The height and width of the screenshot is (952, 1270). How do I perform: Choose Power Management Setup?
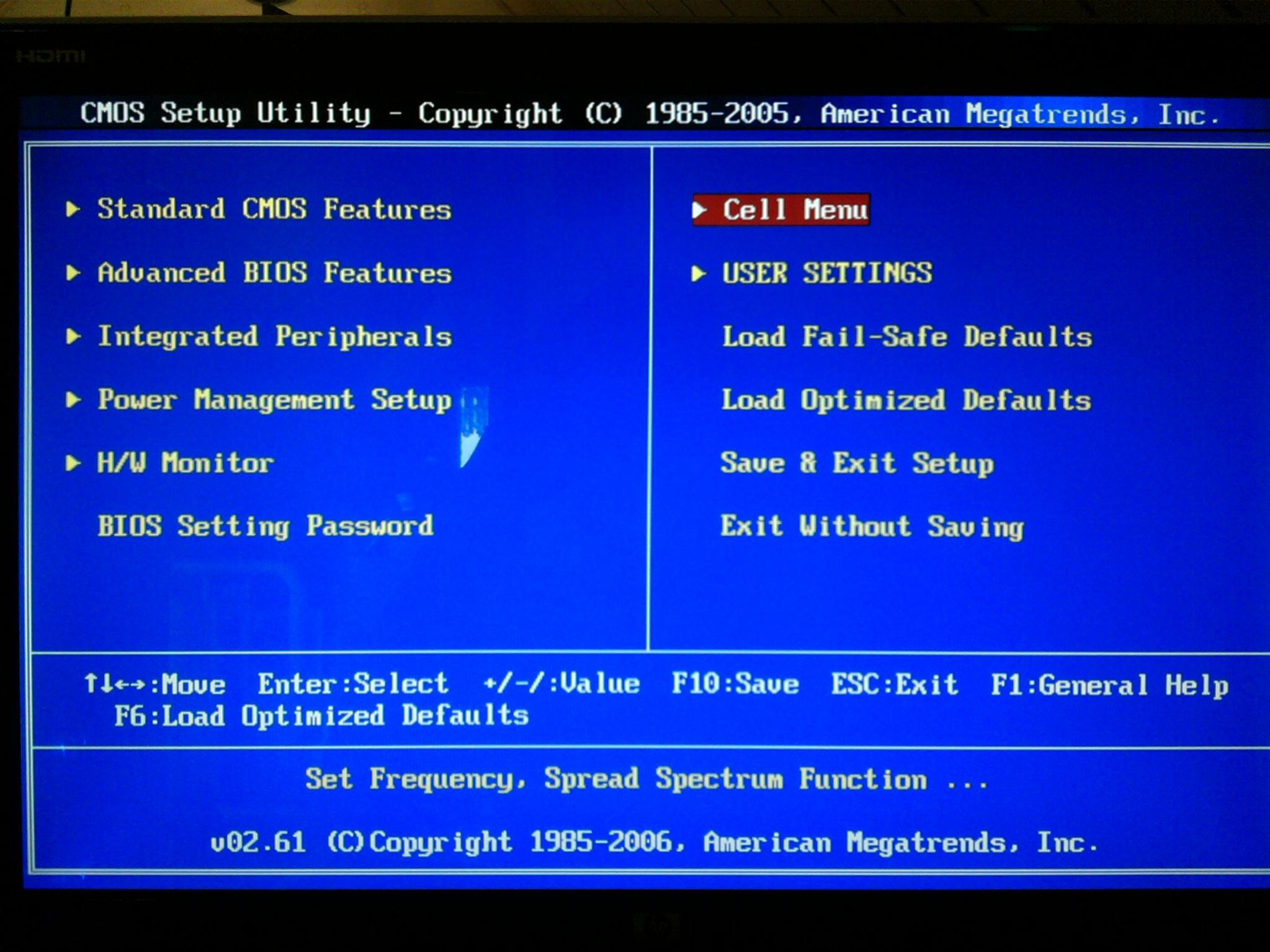coord(274,400)
